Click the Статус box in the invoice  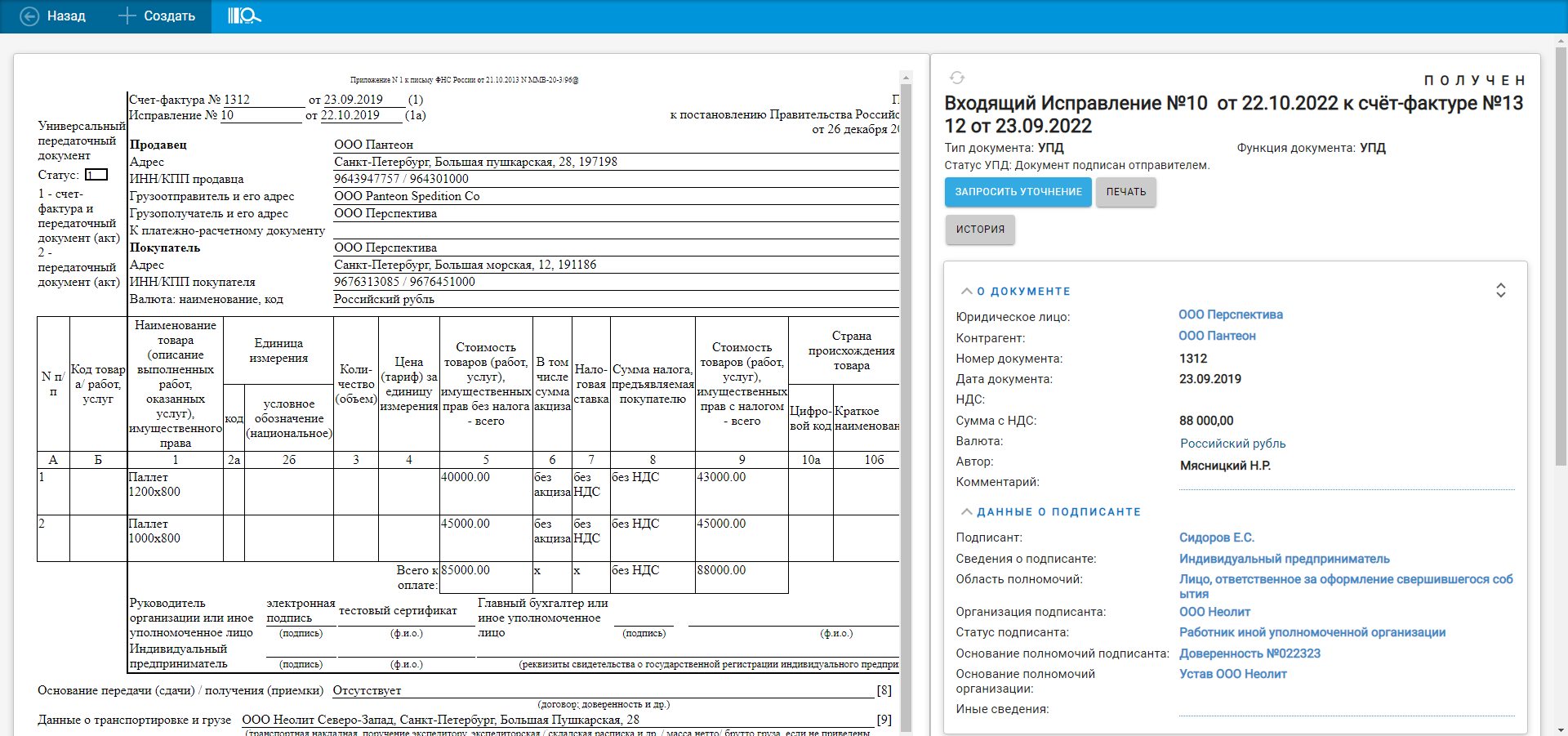click(x=96, y=175)
